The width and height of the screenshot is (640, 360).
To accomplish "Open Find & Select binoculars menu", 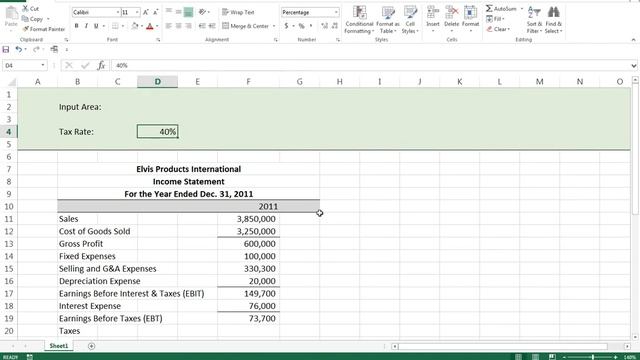I will point(553,20).
